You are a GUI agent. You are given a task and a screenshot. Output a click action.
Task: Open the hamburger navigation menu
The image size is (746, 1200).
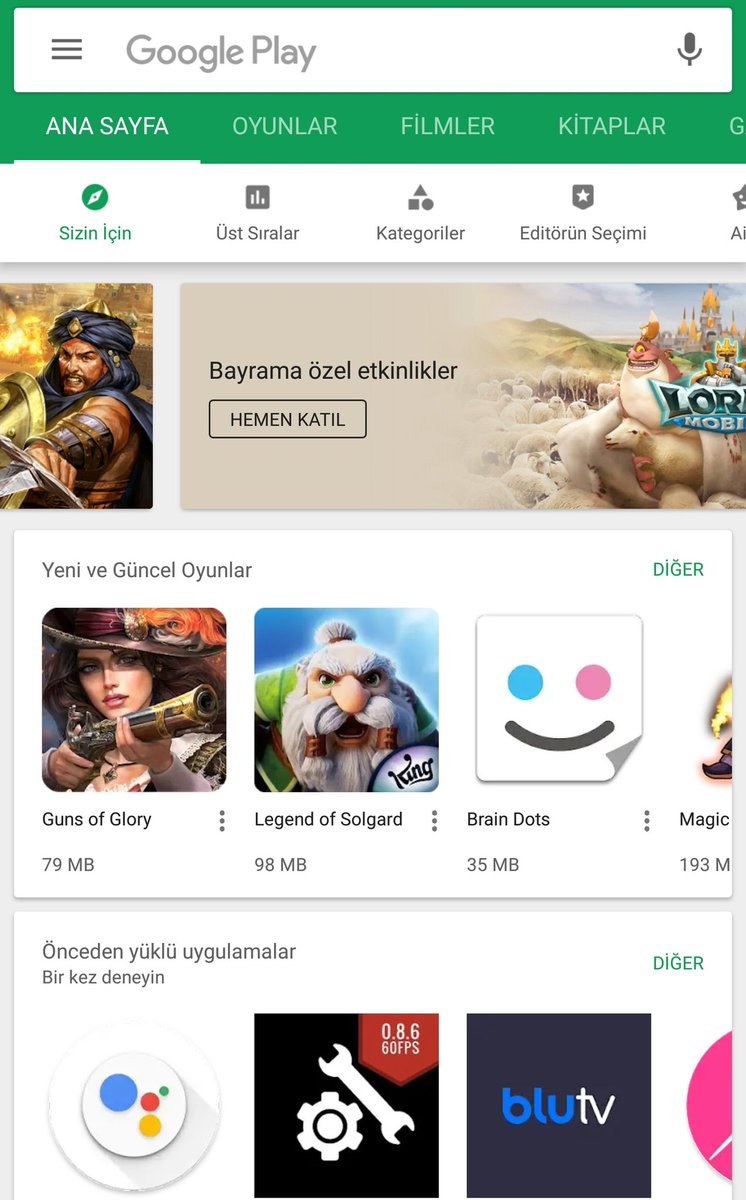pos(67,49)
